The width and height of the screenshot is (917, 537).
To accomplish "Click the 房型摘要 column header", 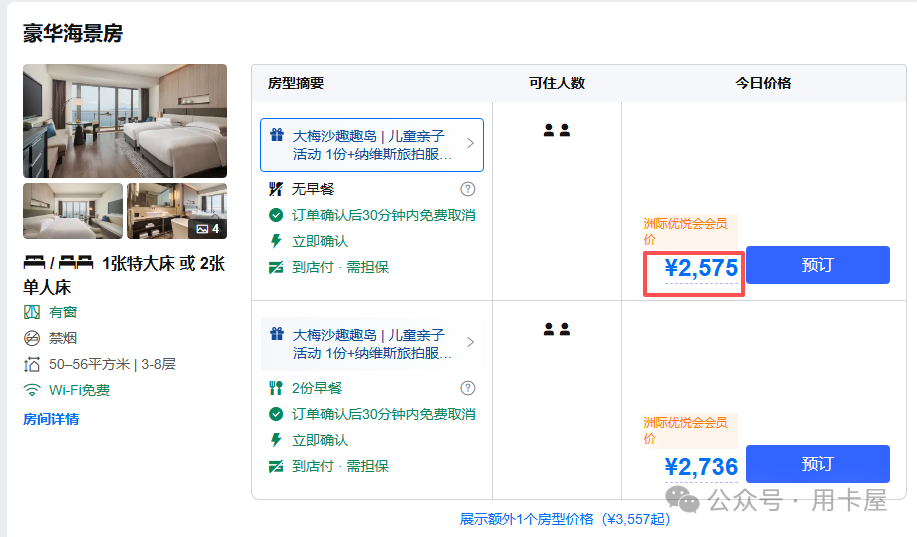I will (296, 83).
